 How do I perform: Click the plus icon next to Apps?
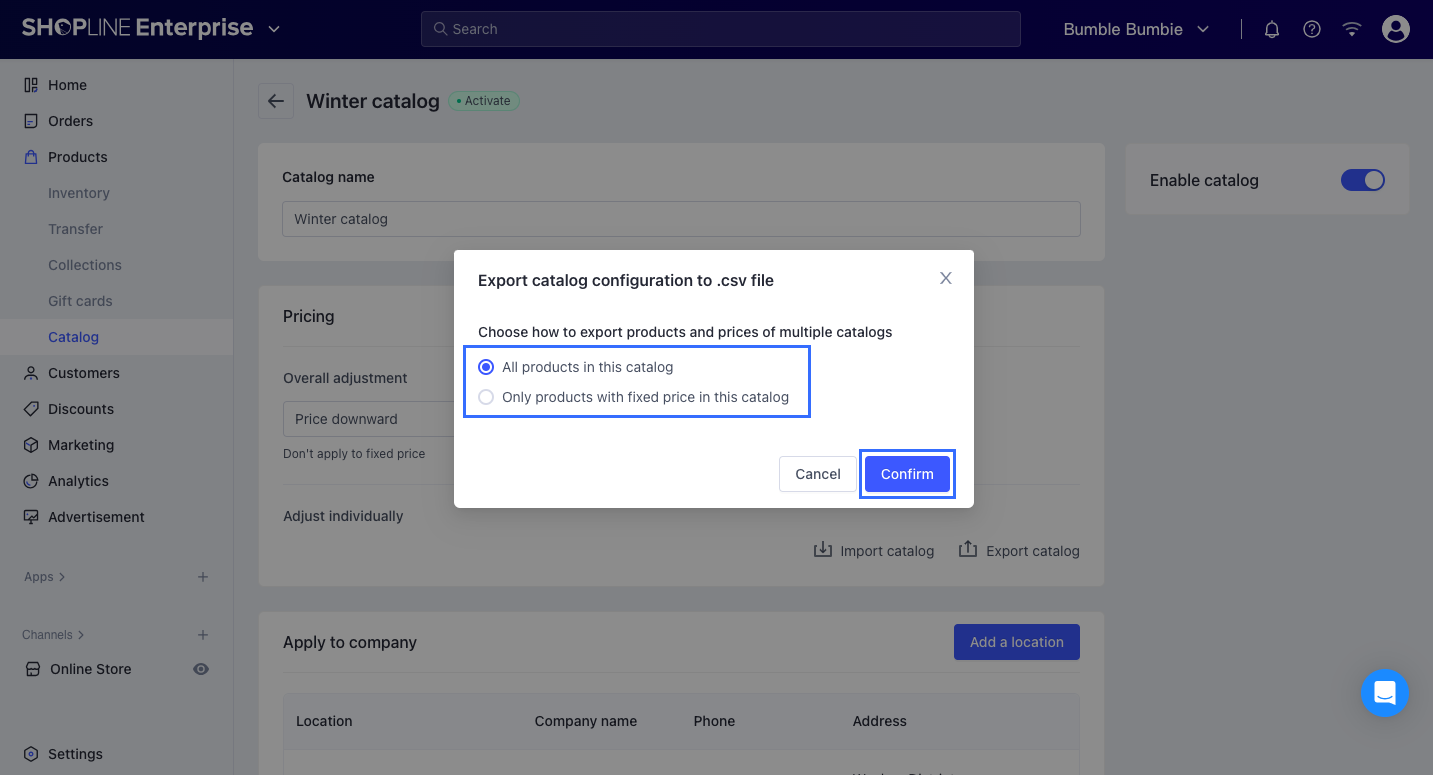pos(203,577)
